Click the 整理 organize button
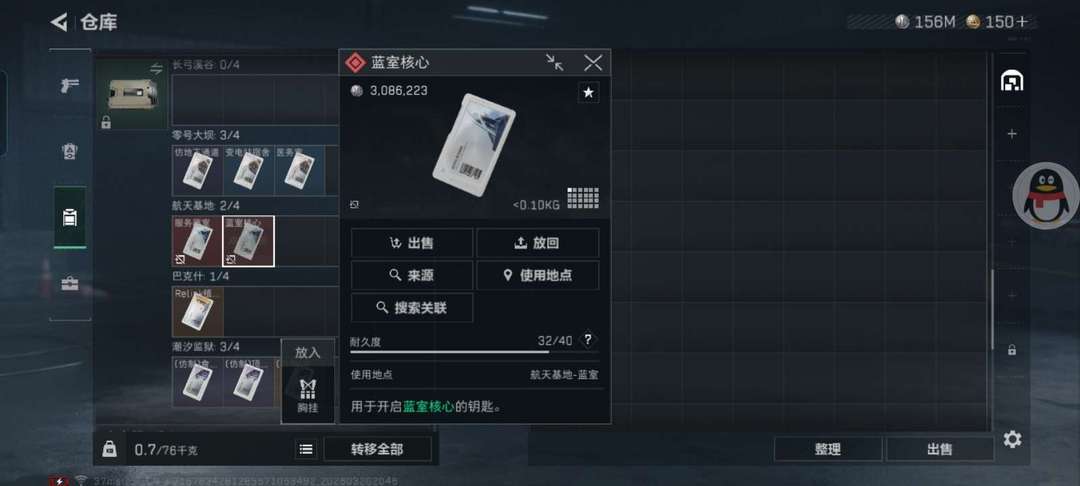 pyautogui.click(x=828, y=450)
